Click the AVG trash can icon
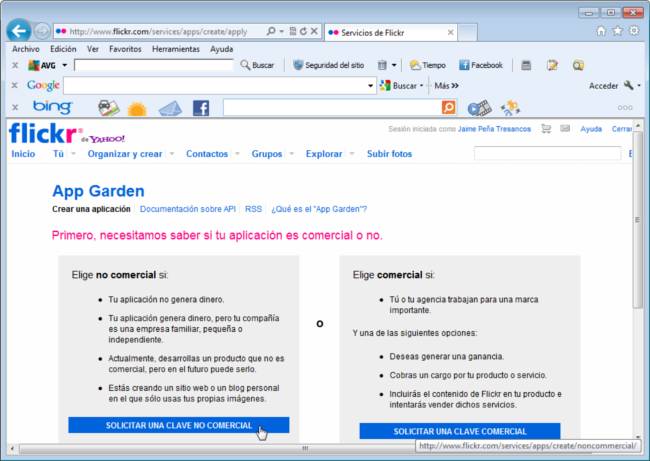Image resolution: width=650 pixels, height=461 pixels. tap(382, 65)
